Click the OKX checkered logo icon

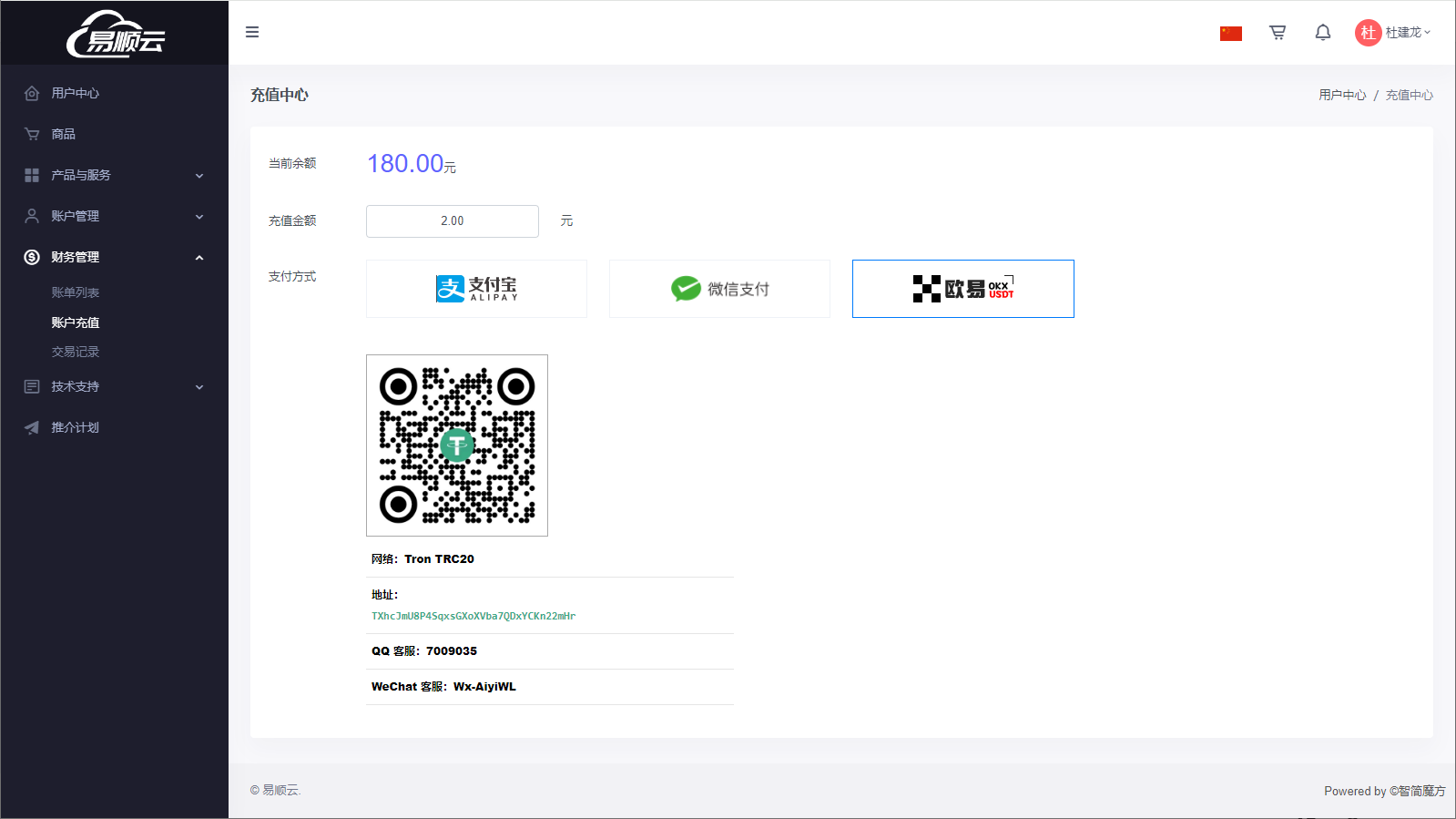click(x=927, y=289)
